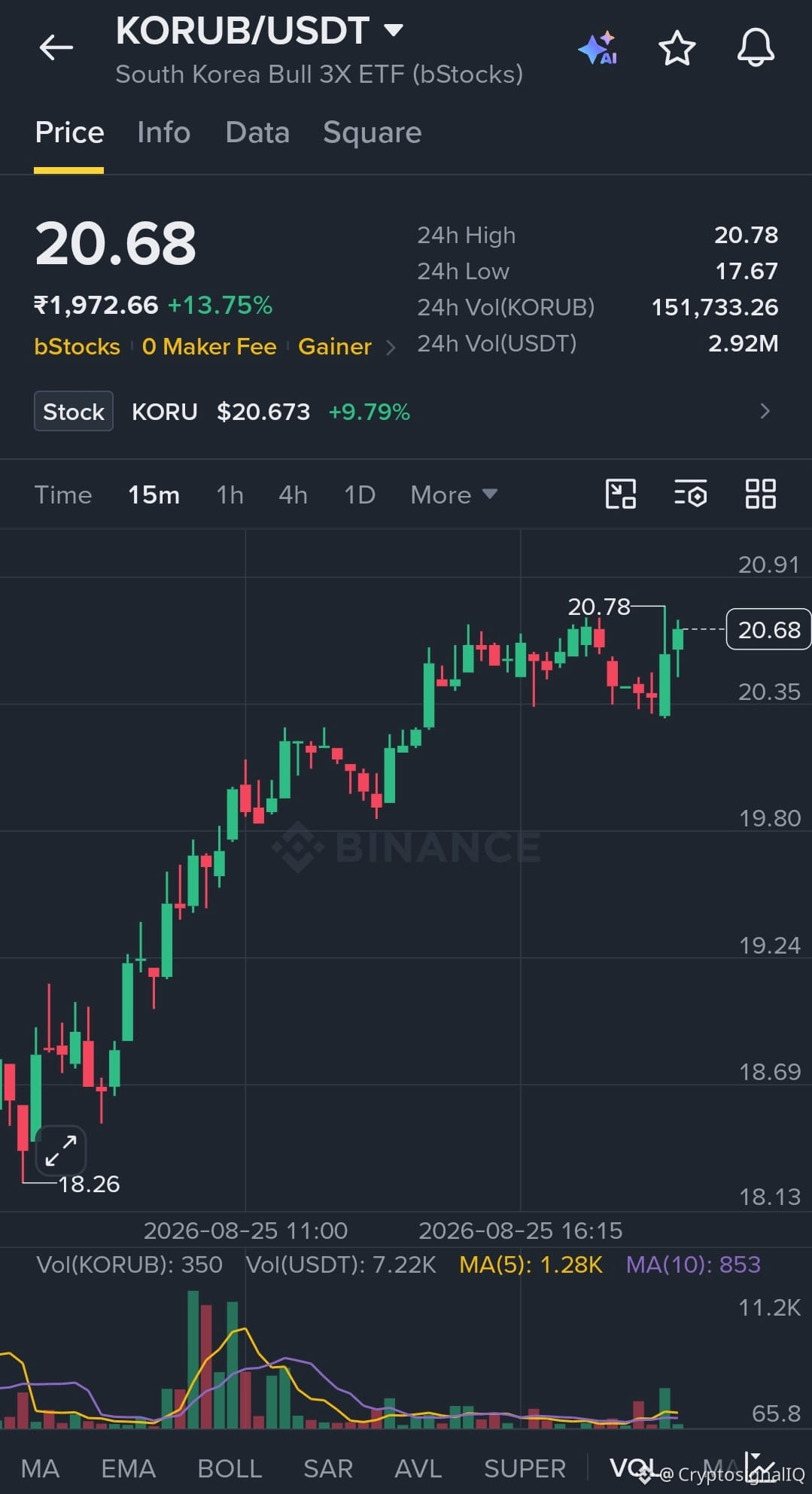Image resolution: width=812 pixels, height=1494 pixels.
Task: Switch to the Square tab
Action: point(373,132)
